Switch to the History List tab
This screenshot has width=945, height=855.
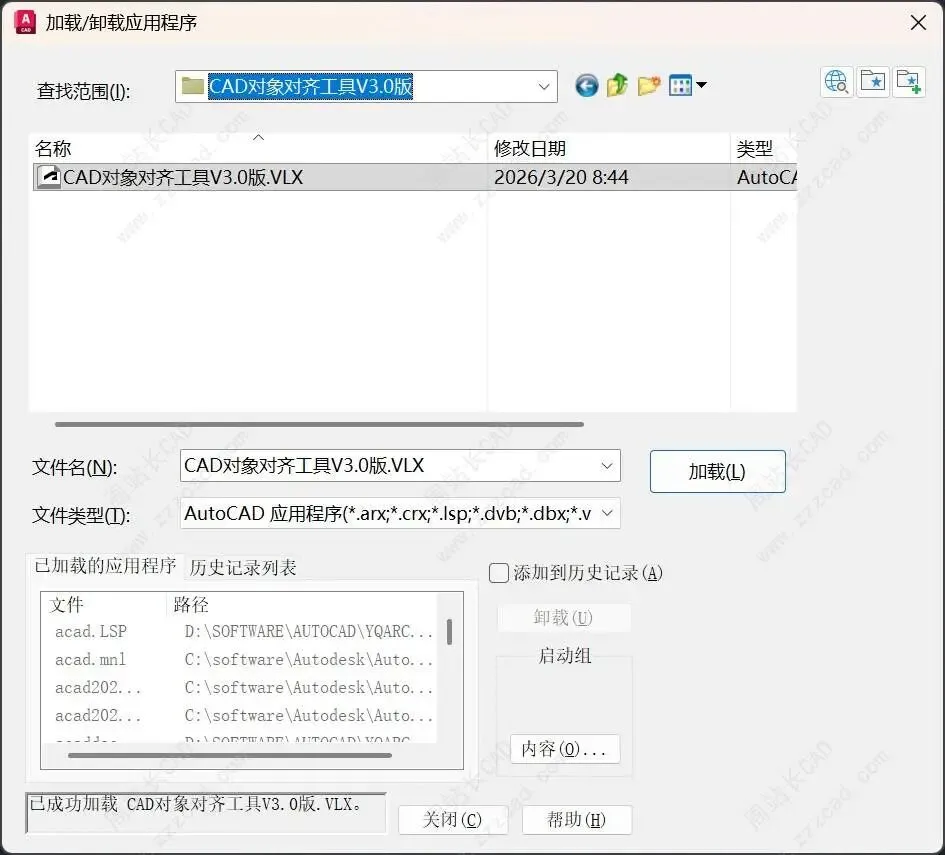point(243,568)
